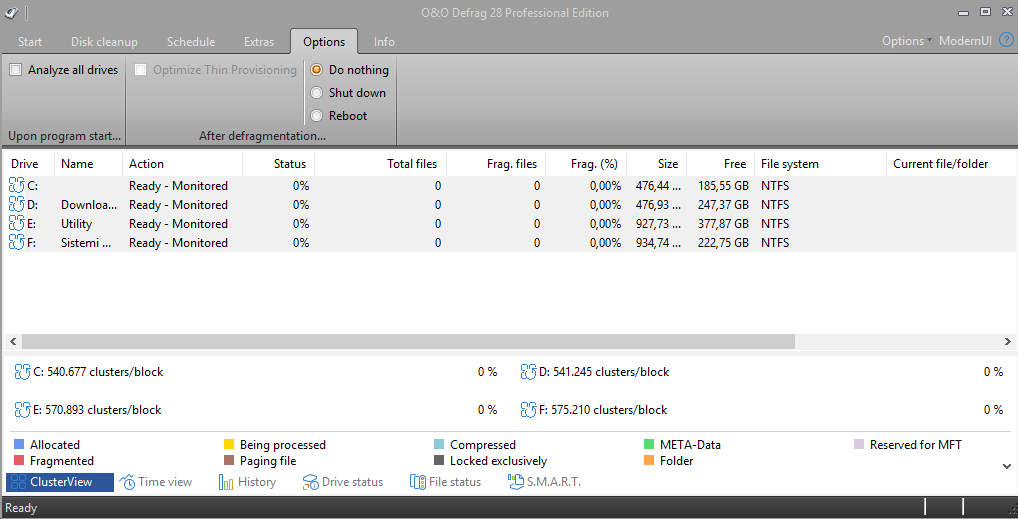Open the History view
Viewport: 1018px width, 519px height.
tap(247, 482)
